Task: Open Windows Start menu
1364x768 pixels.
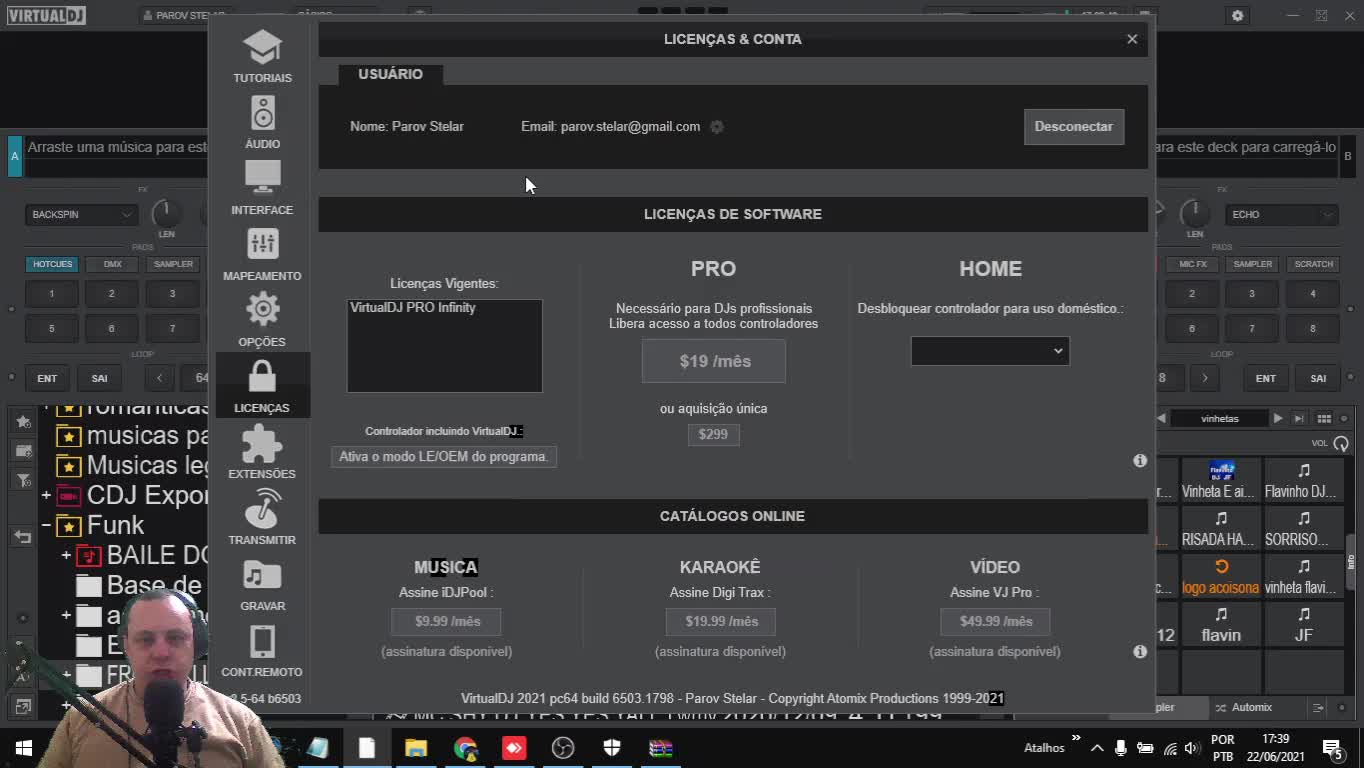Action: pos(23,748)
